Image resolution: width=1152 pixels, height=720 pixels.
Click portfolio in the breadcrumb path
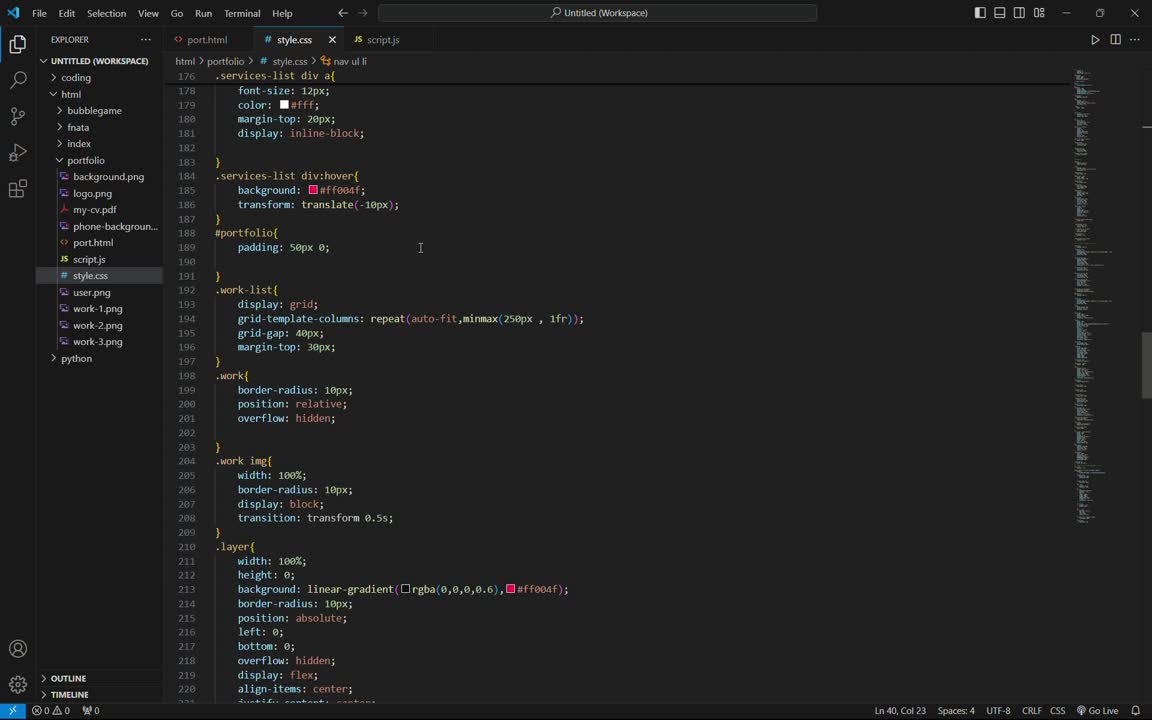(225, 62)
